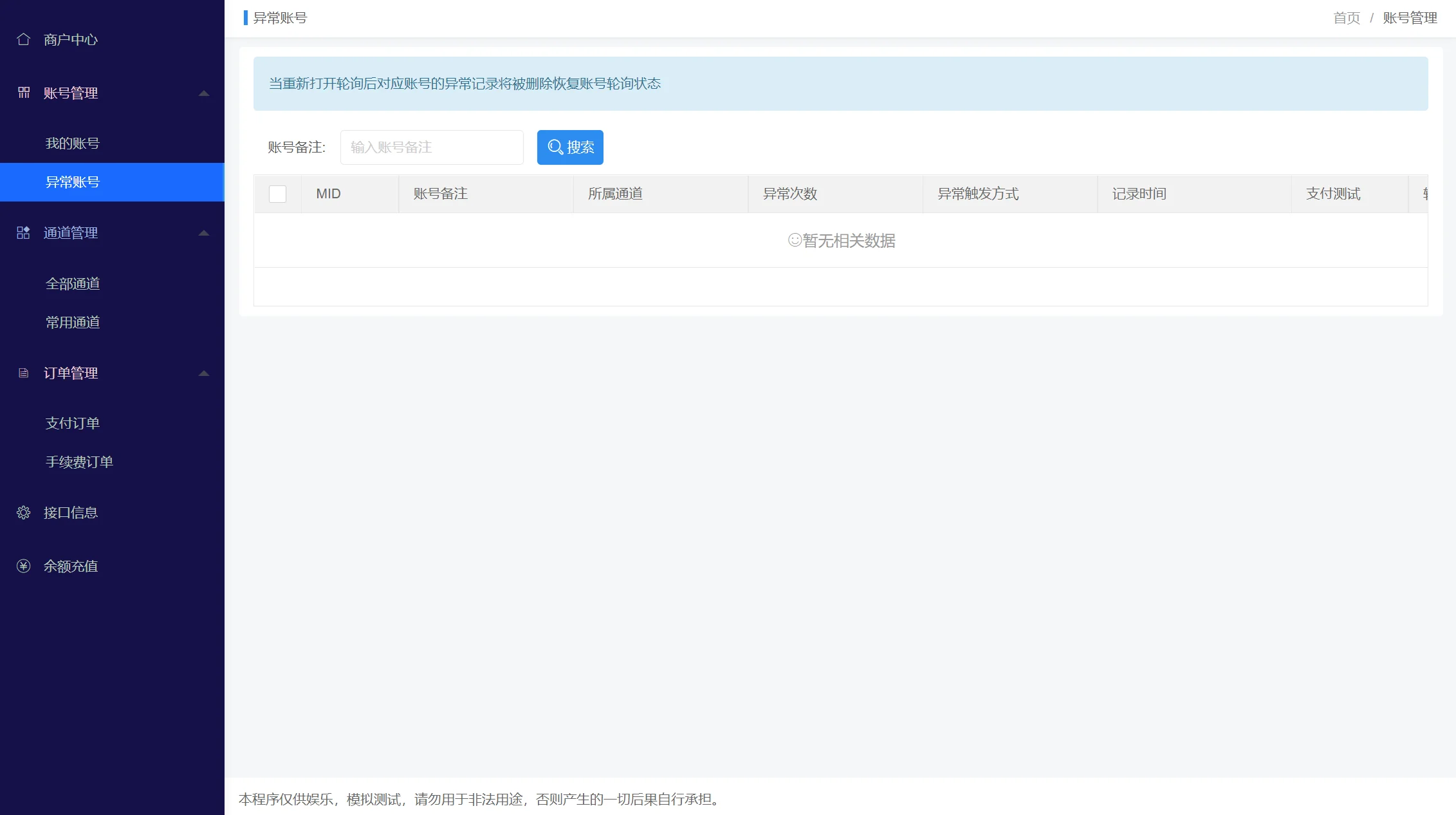Open 全部通道 in the sidebar
The height and width of the screenshot is (815, 1456).
[73, 283]
